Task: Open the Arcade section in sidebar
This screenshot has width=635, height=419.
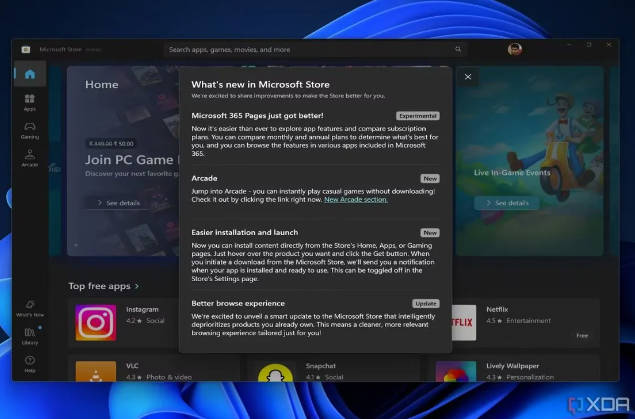Action: 30,158
